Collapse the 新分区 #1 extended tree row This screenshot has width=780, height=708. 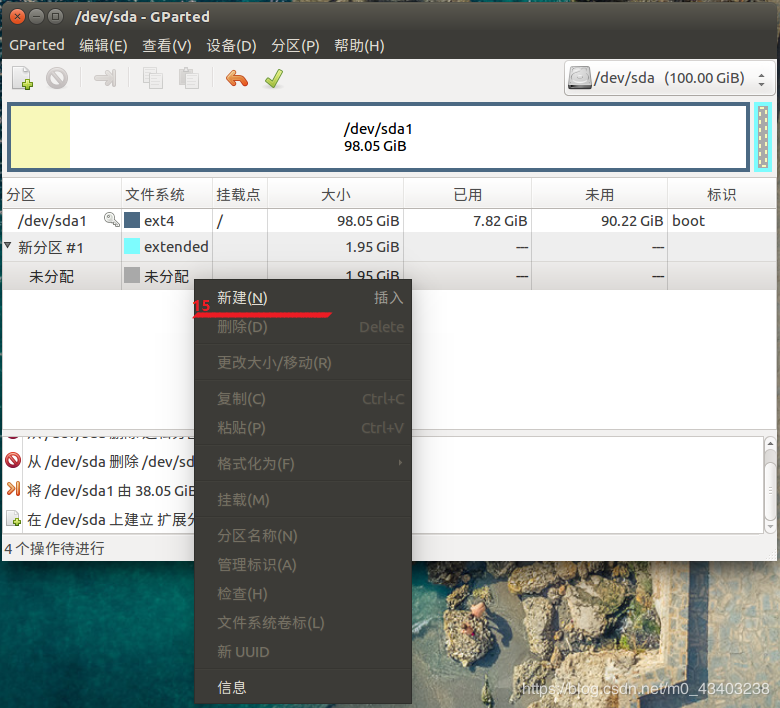(x=7, y=245)
